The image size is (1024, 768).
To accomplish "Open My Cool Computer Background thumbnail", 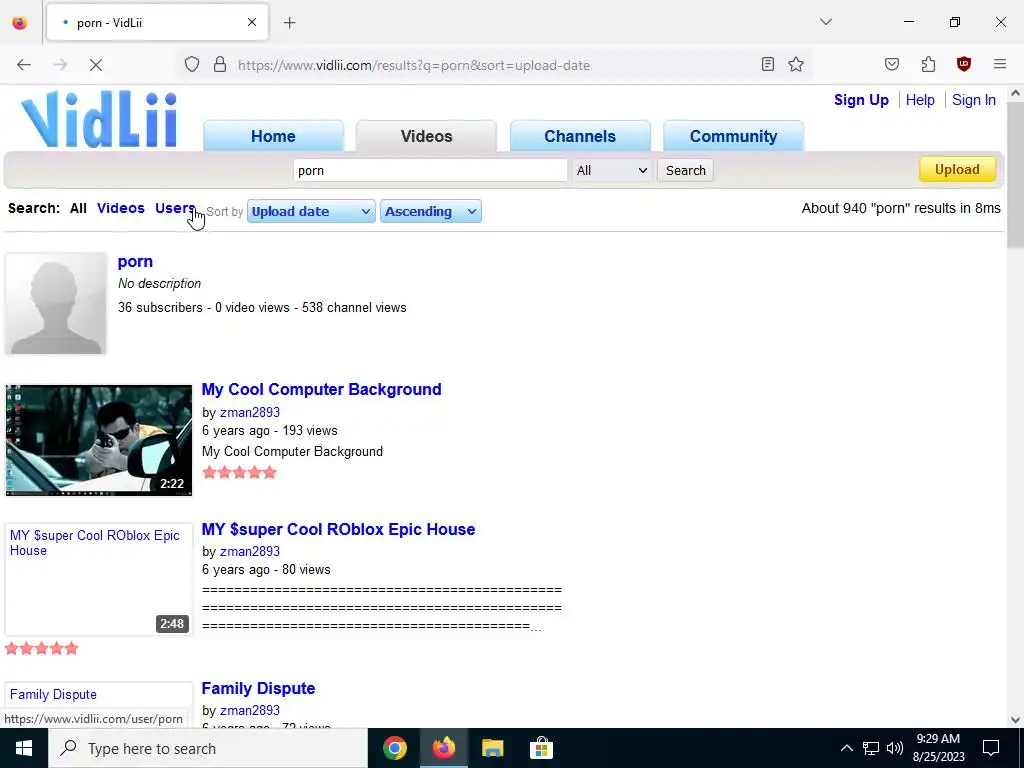I will 99,440.
